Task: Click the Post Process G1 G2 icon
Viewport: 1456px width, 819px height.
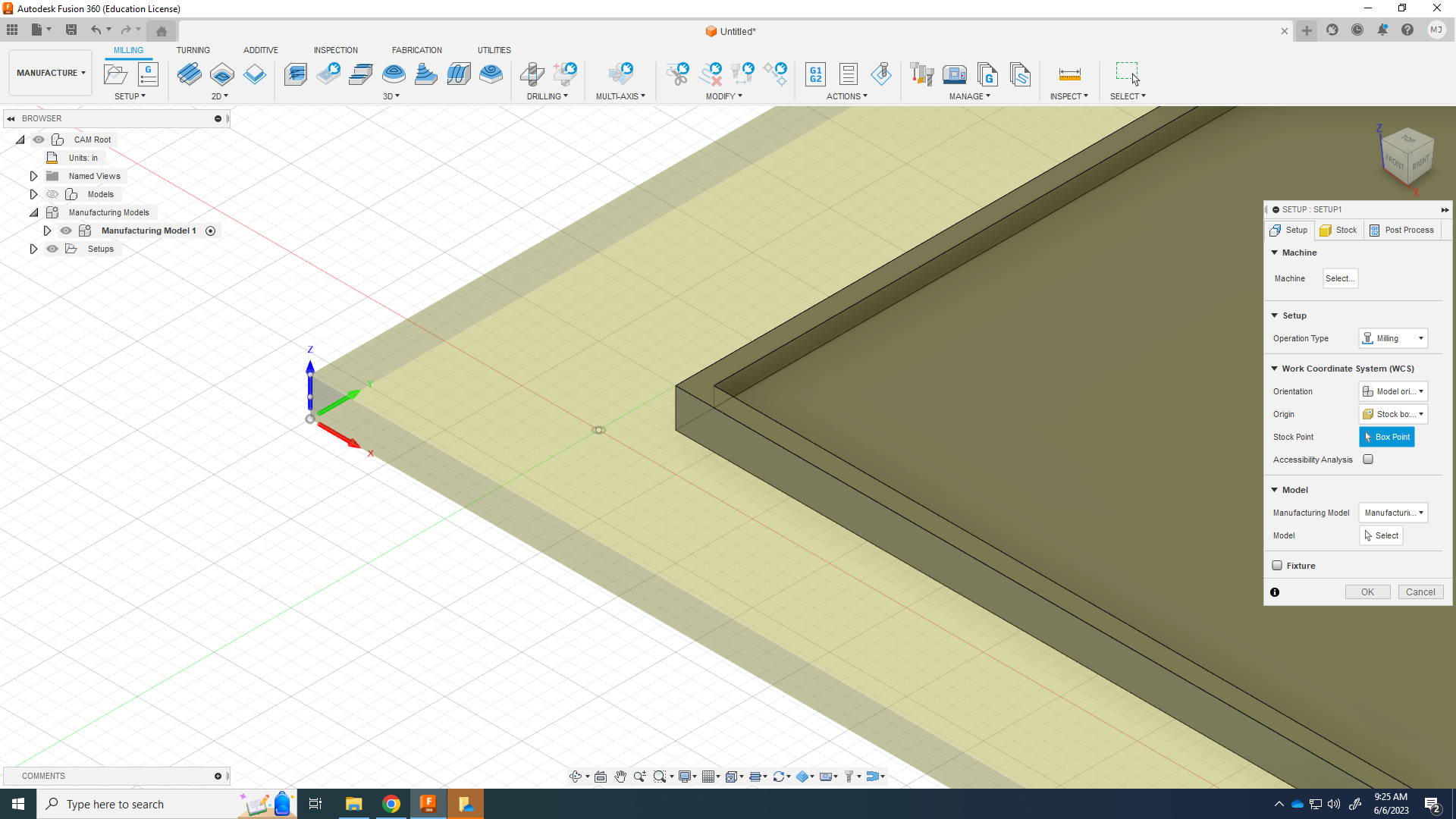Action: 815,74
